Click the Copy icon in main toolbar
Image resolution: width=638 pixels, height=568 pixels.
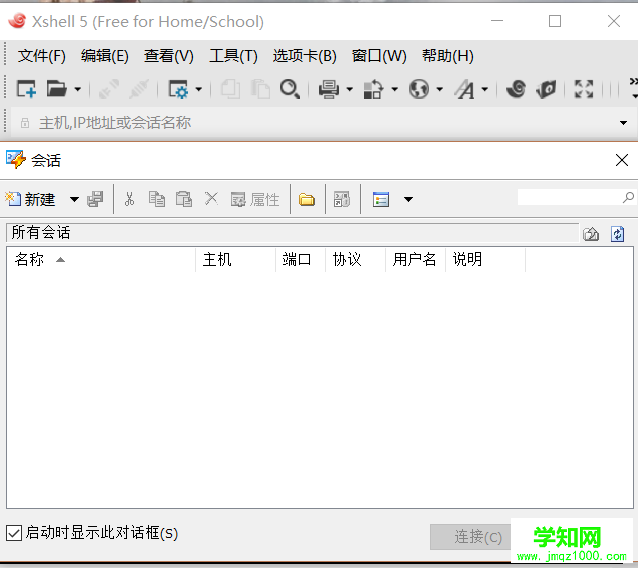point(230,89)
